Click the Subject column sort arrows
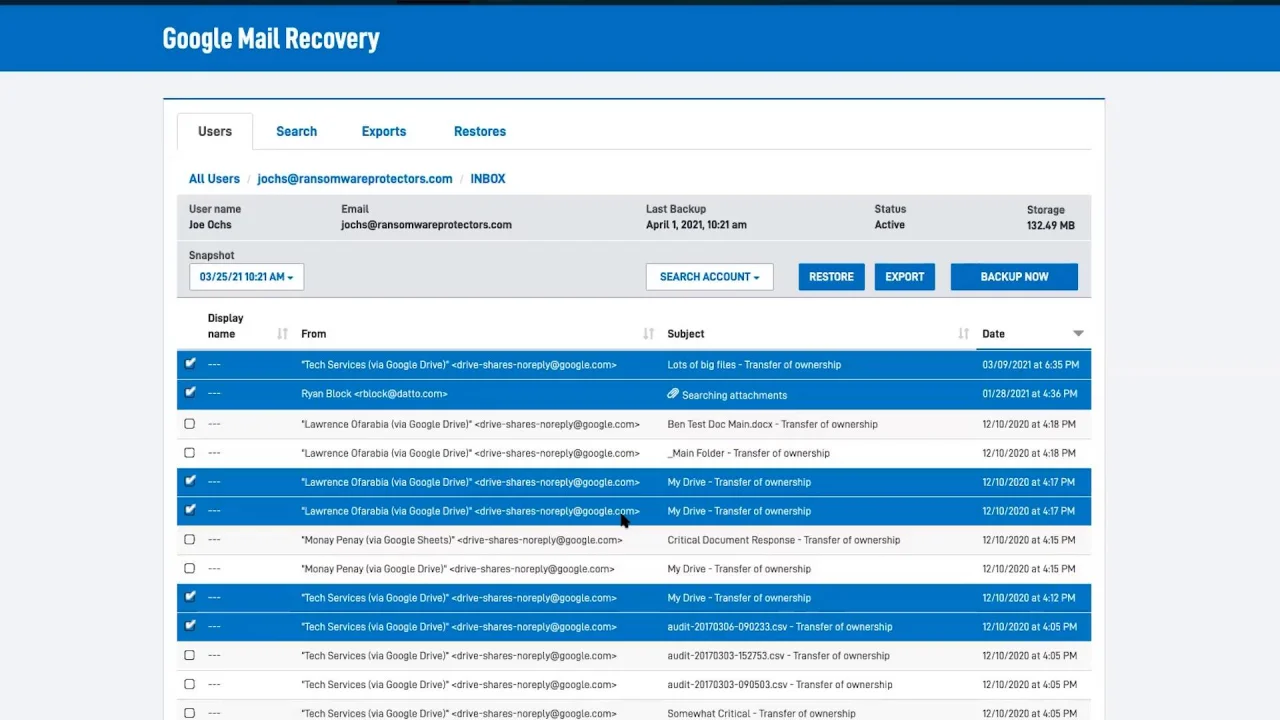This screenshot has height=720, width=1280. point(963,334)
